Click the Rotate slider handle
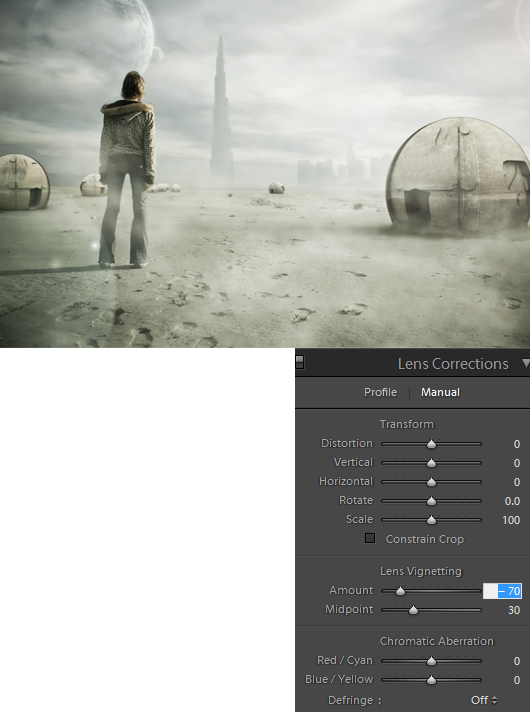Image resolution: width=530 pixels, height=712 pixels. click(x=431, y=501)
